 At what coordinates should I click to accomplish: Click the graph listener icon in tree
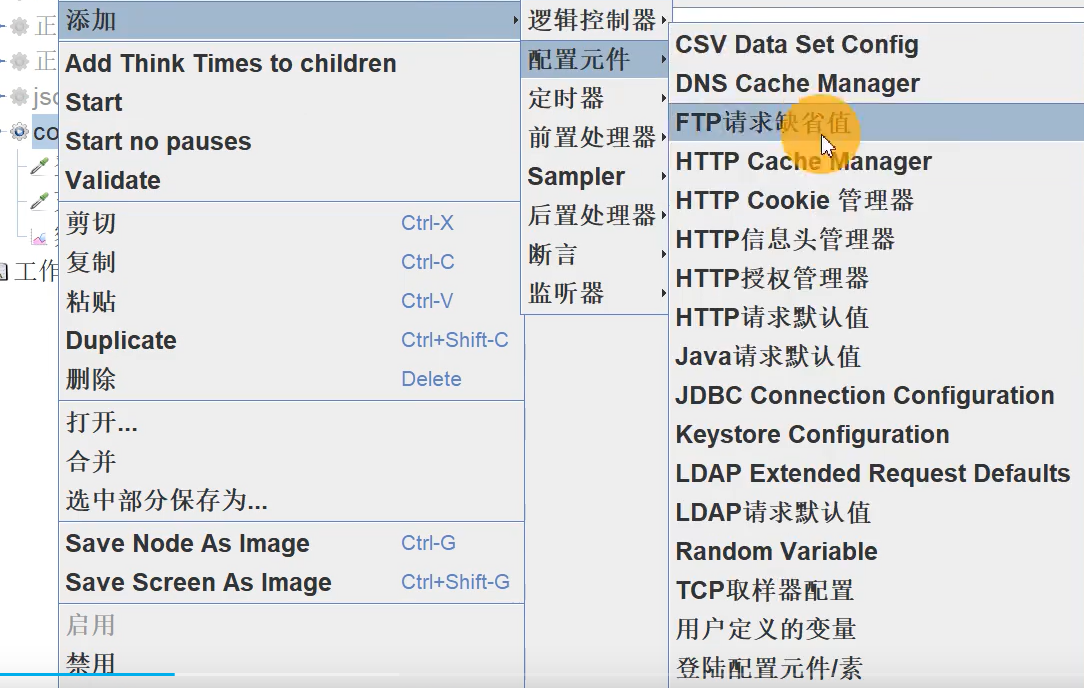tap(40, 237)
